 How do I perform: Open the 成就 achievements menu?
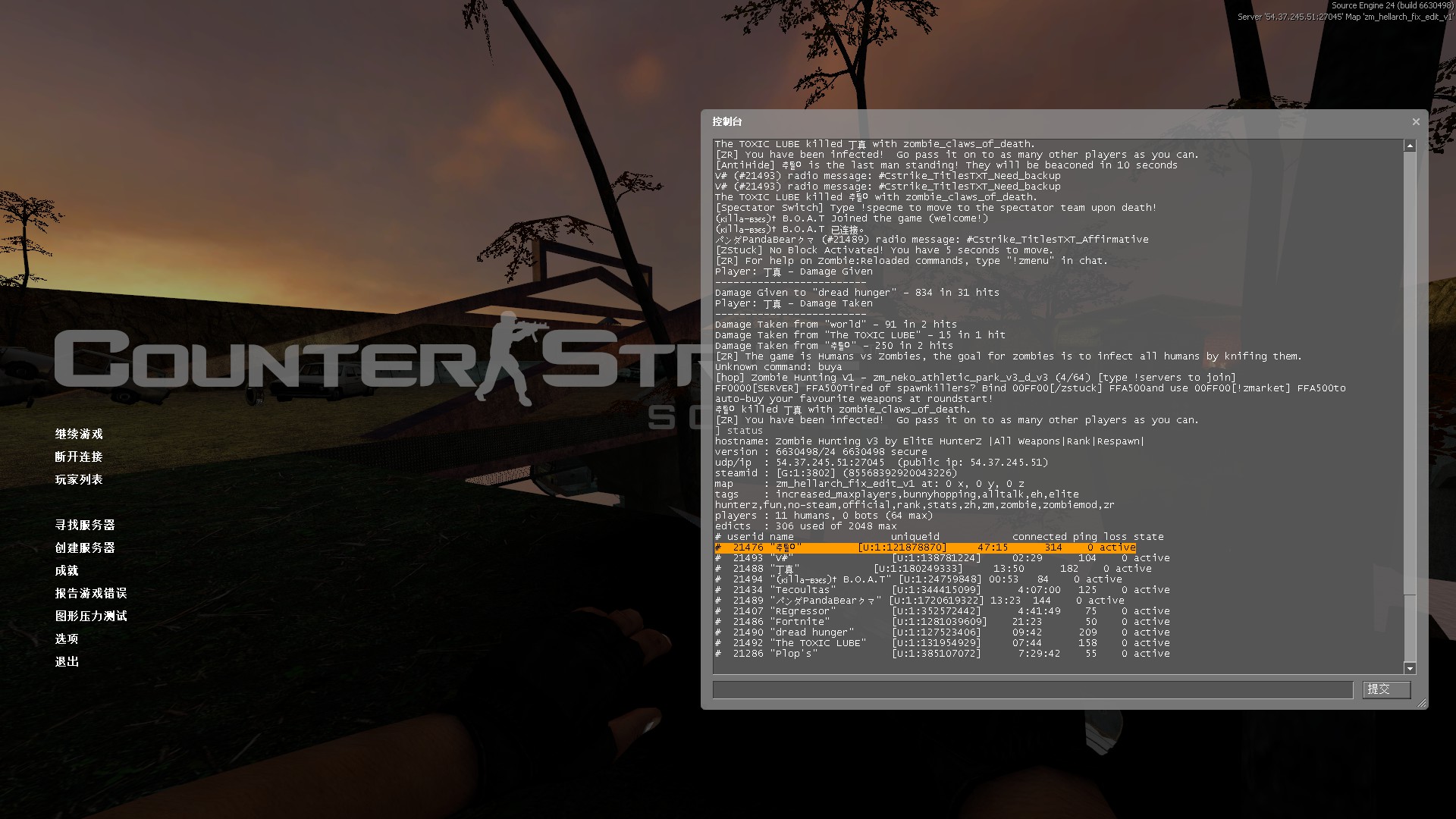pyautogui.click(x=67, y=570)
